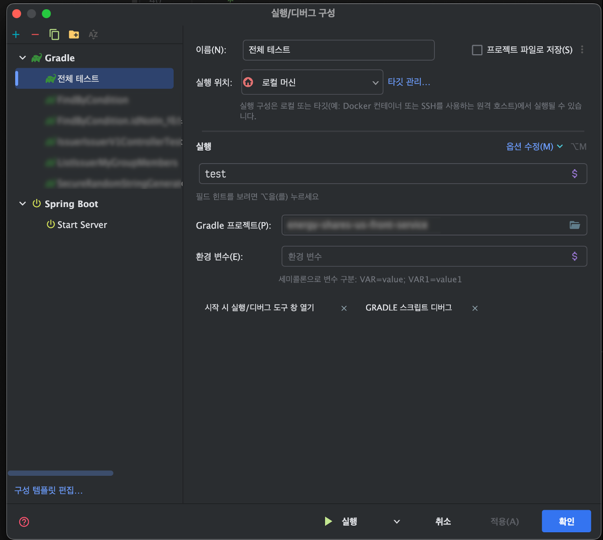Copy the selected configuration
The width and height of the screenshot is (603, 540).
[x=54, y=35]
